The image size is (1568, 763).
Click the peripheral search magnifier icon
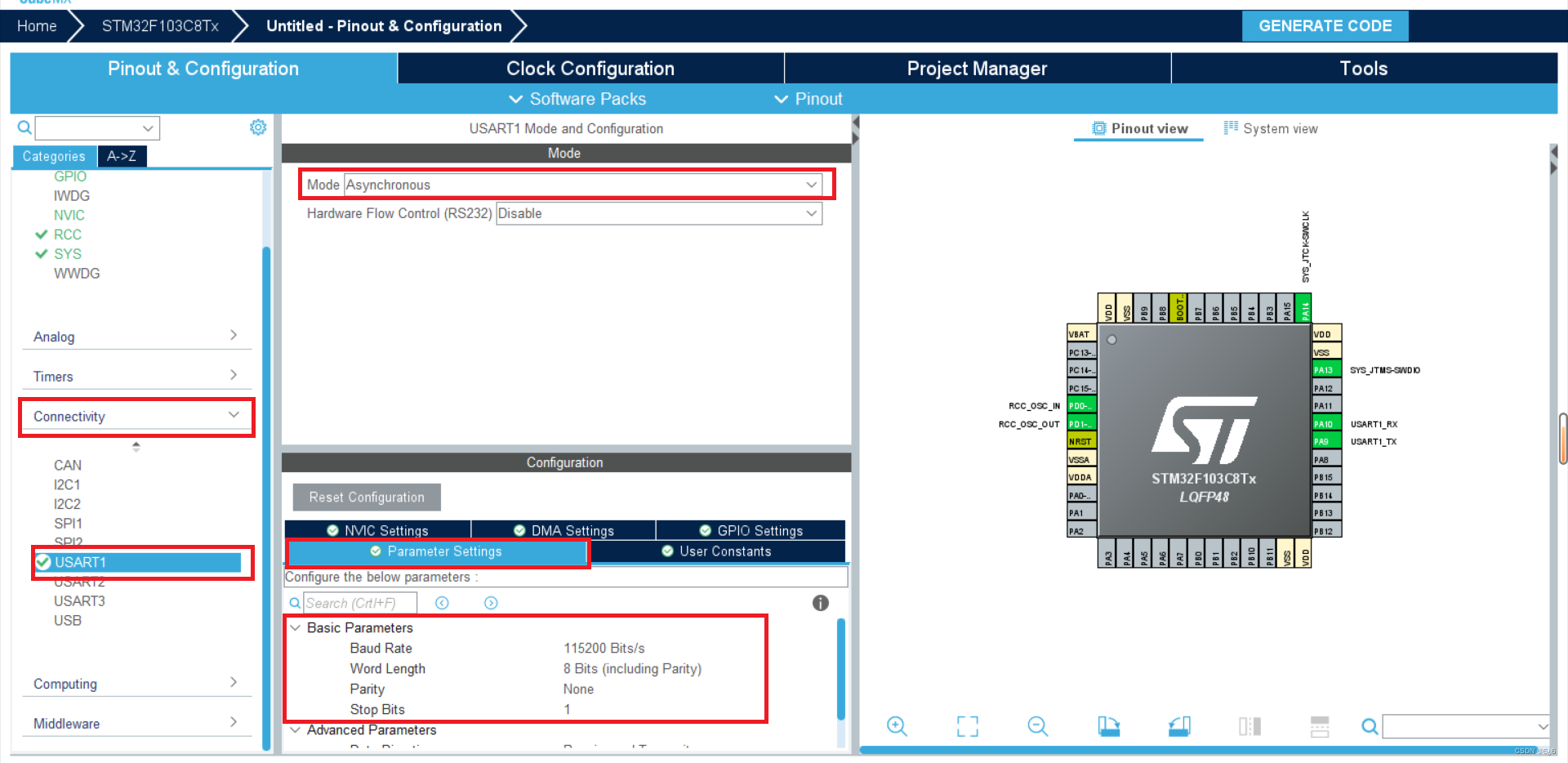click(24, 127)
